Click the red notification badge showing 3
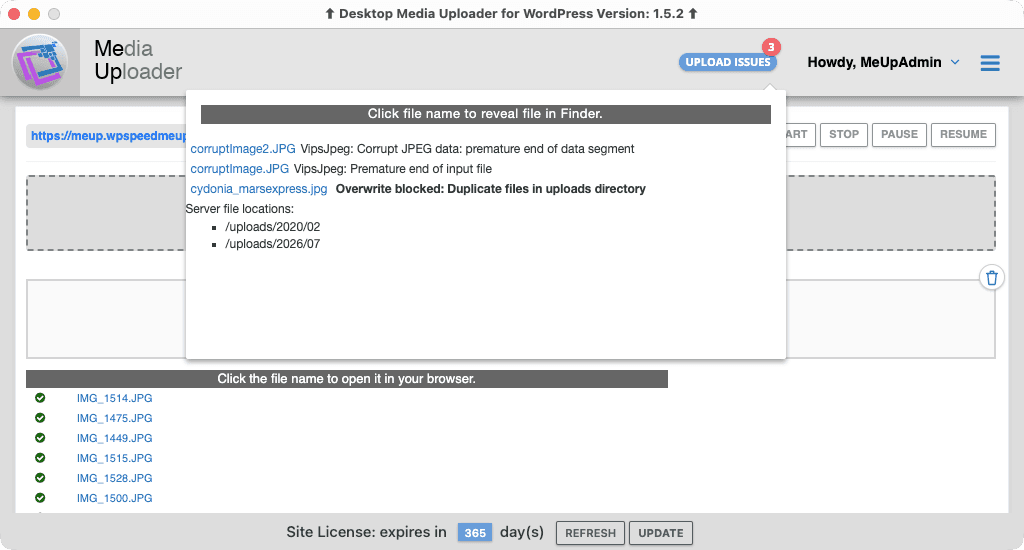Viewport: 1024px width, 550px height. [x=771, y=47]
